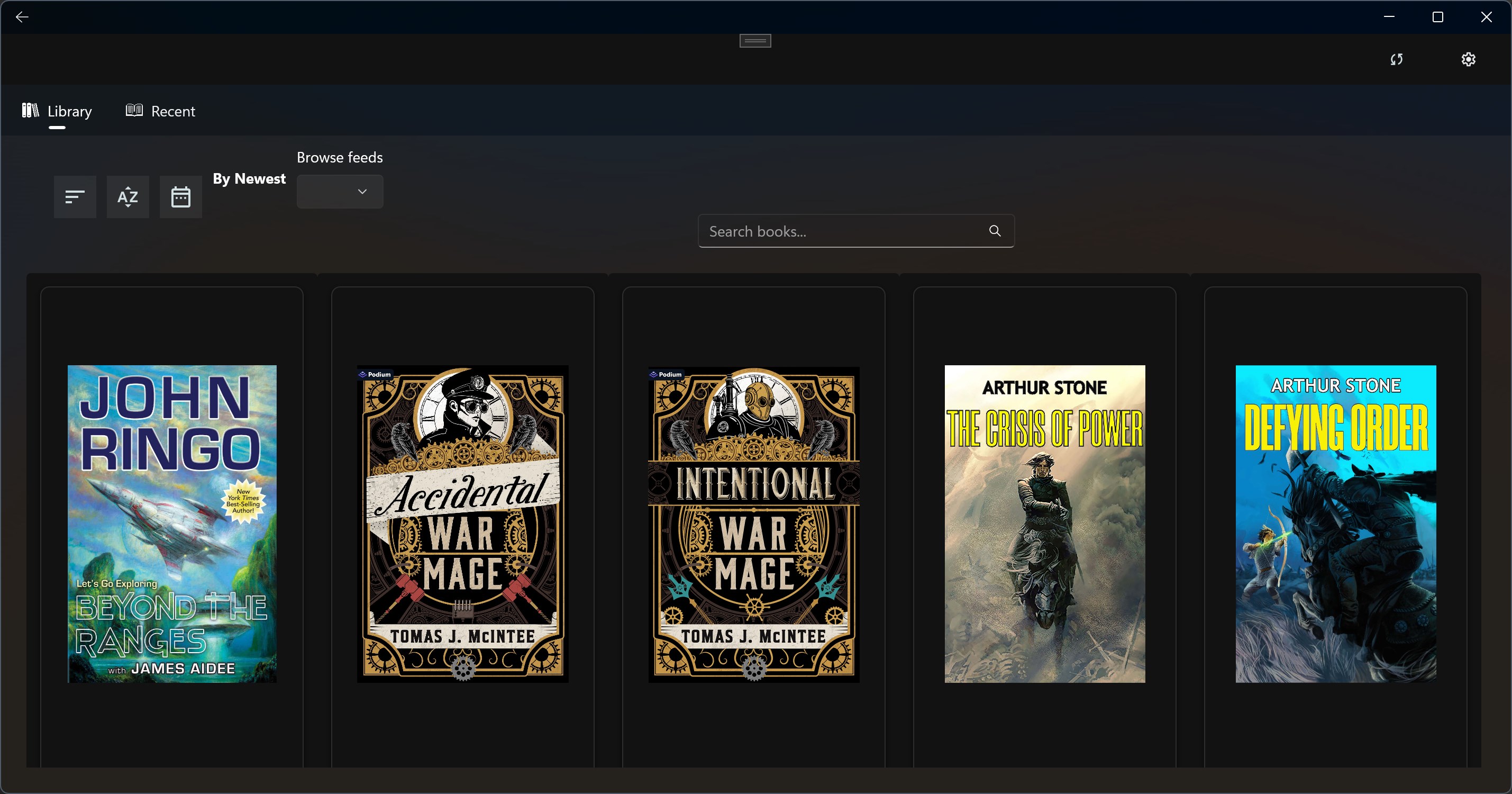Click the back arrow in title bar

tap(22, 17)
